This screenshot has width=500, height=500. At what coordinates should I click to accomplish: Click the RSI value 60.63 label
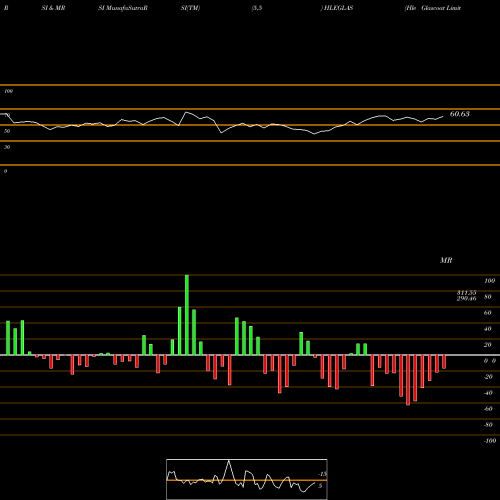tap(460, 114)
